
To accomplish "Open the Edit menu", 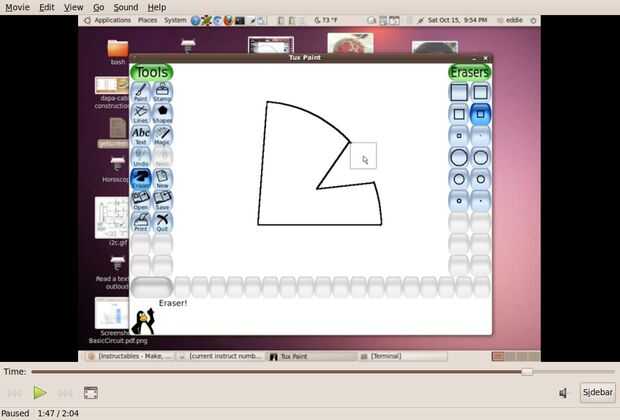I will point(47,7).
